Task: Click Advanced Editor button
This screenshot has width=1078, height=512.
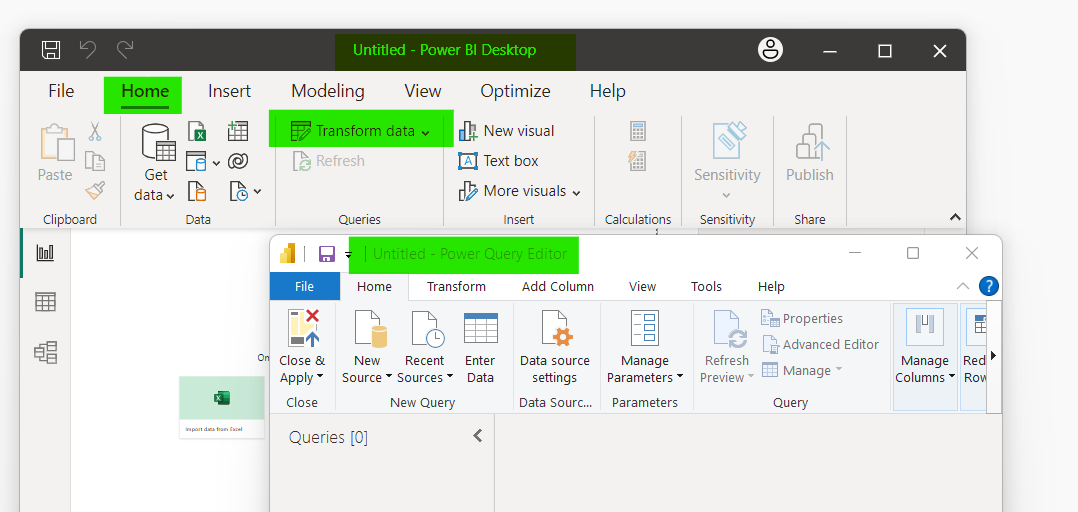Action: pos(820,344)
